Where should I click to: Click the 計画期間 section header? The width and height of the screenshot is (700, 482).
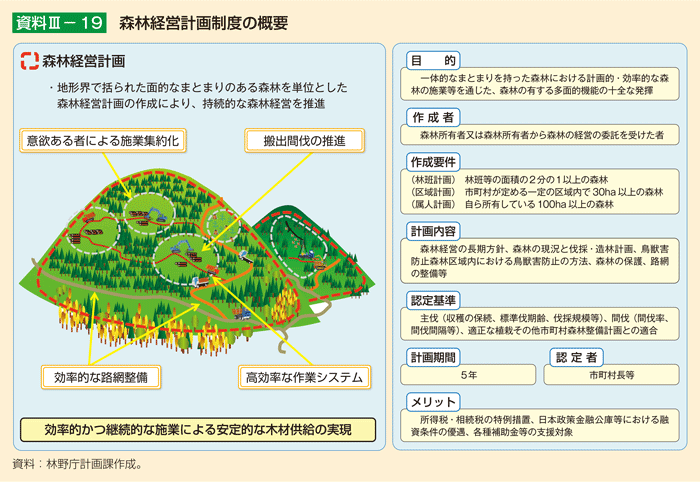tap(433, 357)
